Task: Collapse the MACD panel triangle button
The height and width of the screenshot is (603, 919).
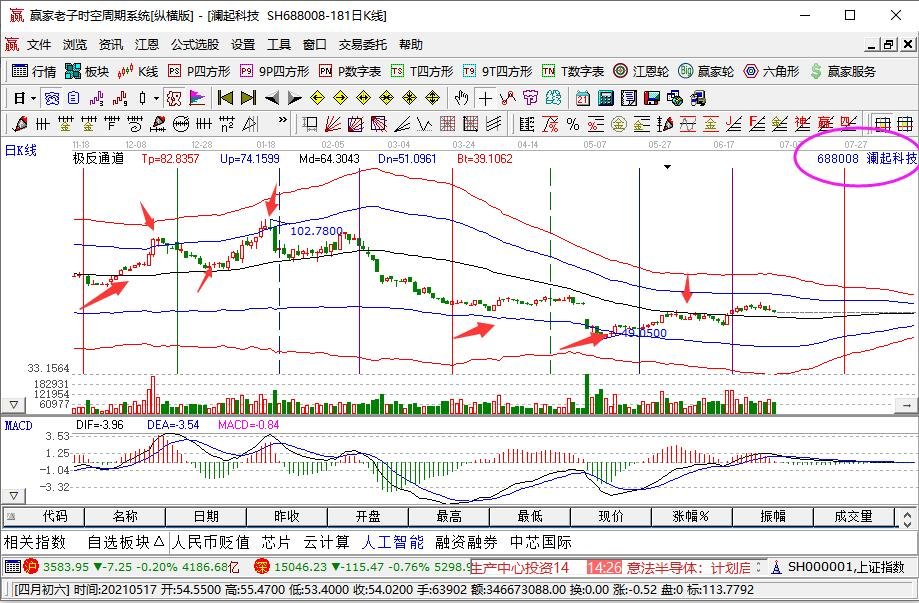Action: click(13, 496)
